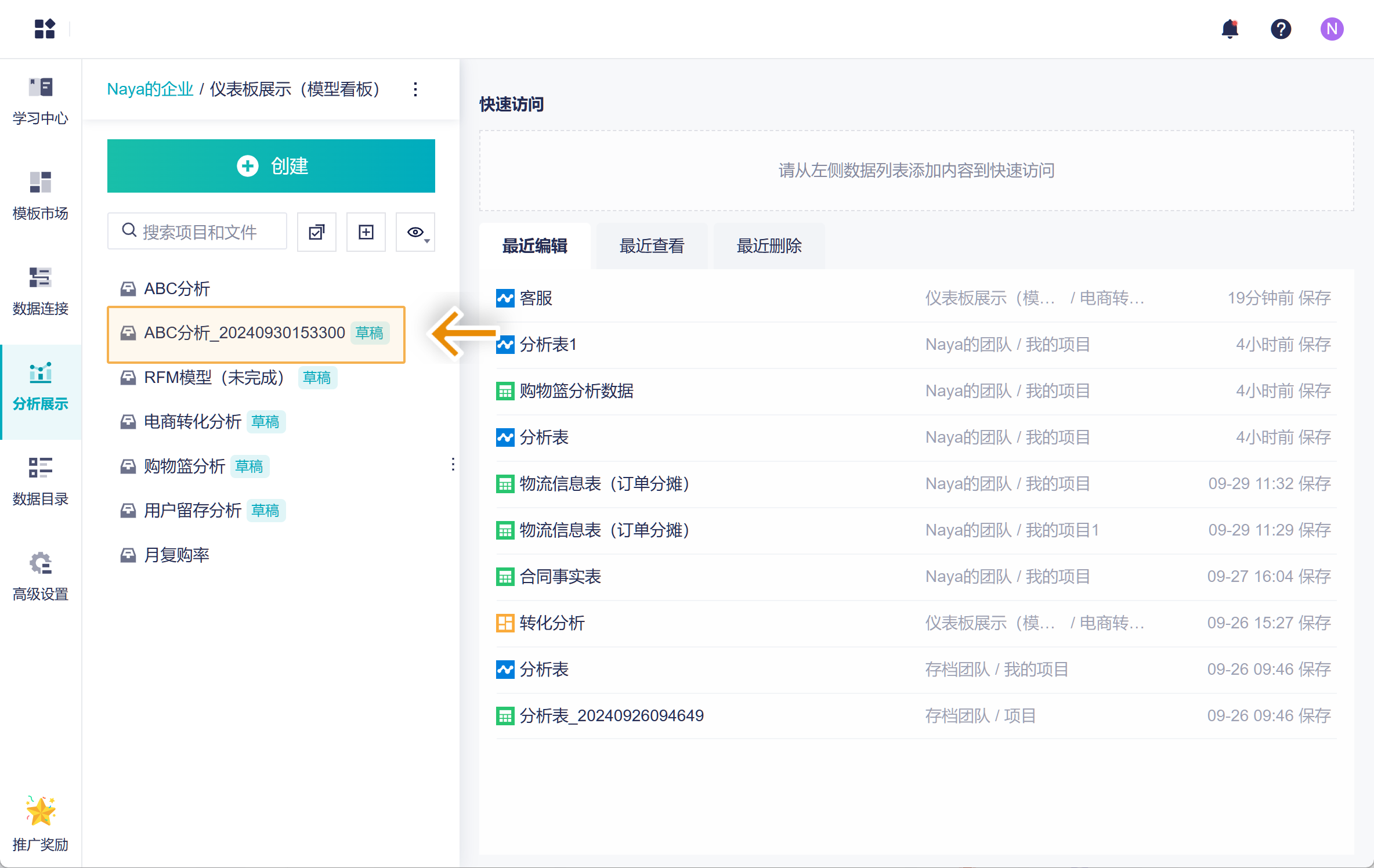Click the chart icon of 分析表1 row

[x=505, y=345]
